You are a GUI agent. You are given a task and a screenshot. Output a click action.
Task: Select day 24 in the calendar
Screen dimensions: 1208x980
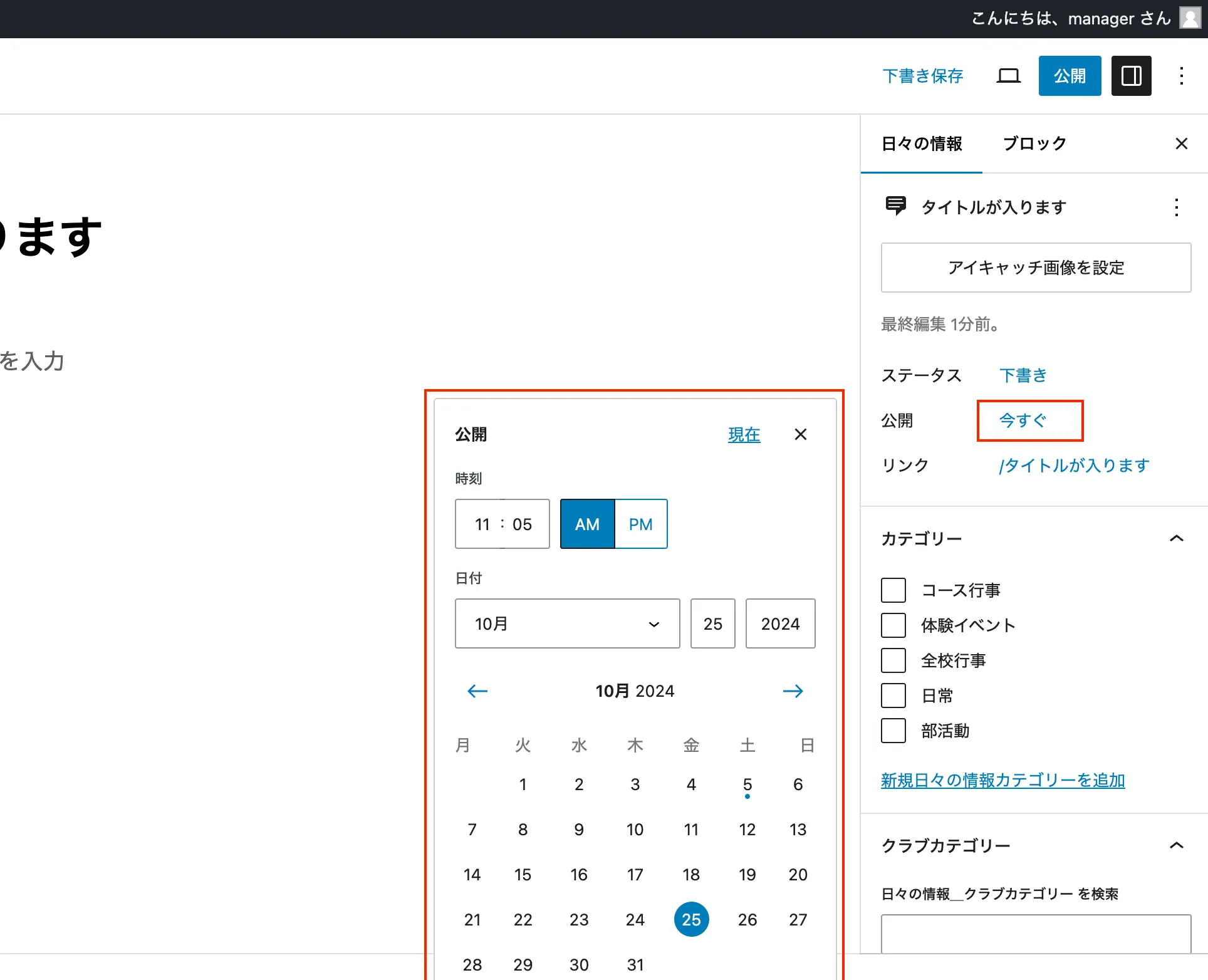635,919
